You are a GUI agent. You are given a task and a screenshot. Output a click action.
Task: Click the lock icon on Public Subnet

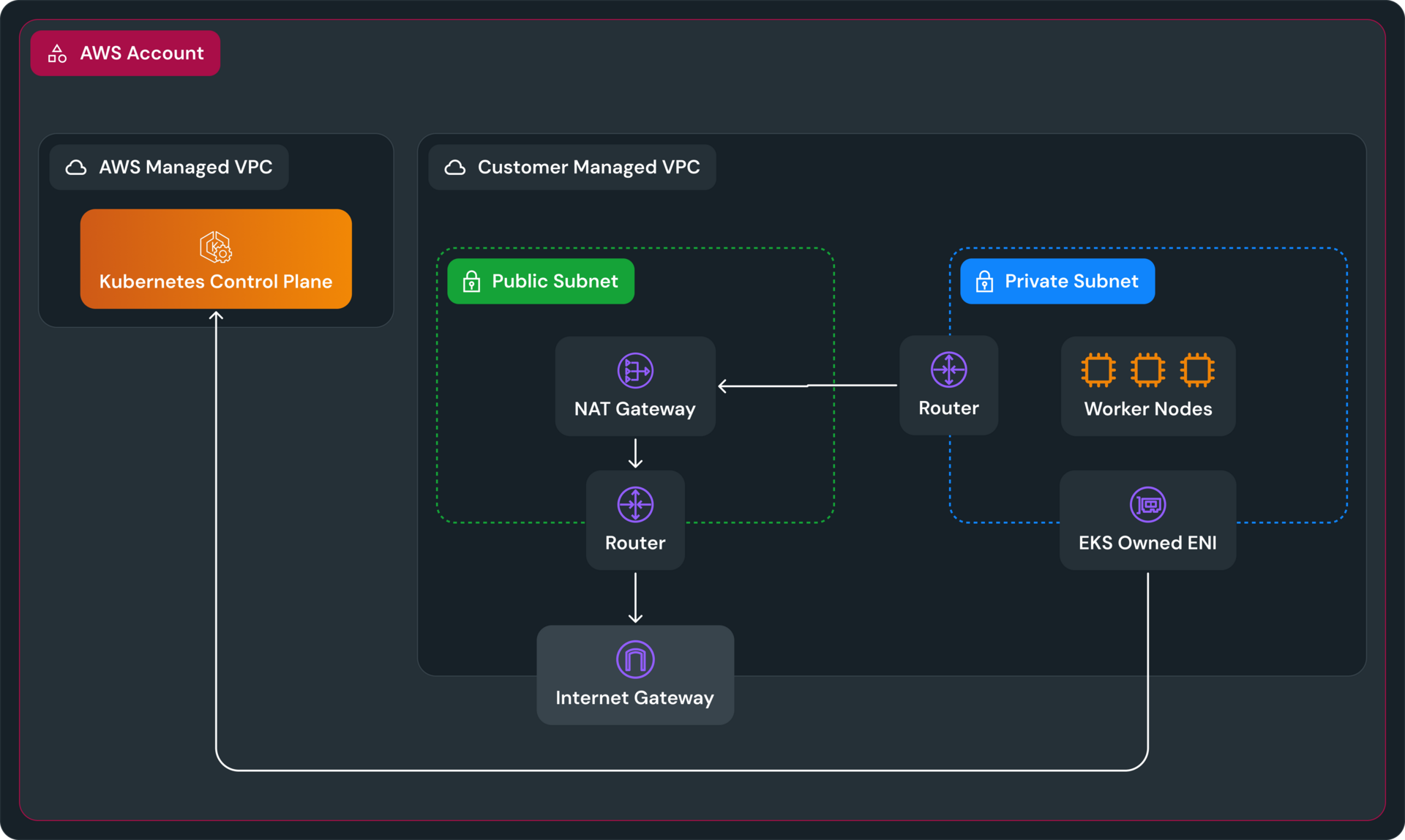(472, 282)
